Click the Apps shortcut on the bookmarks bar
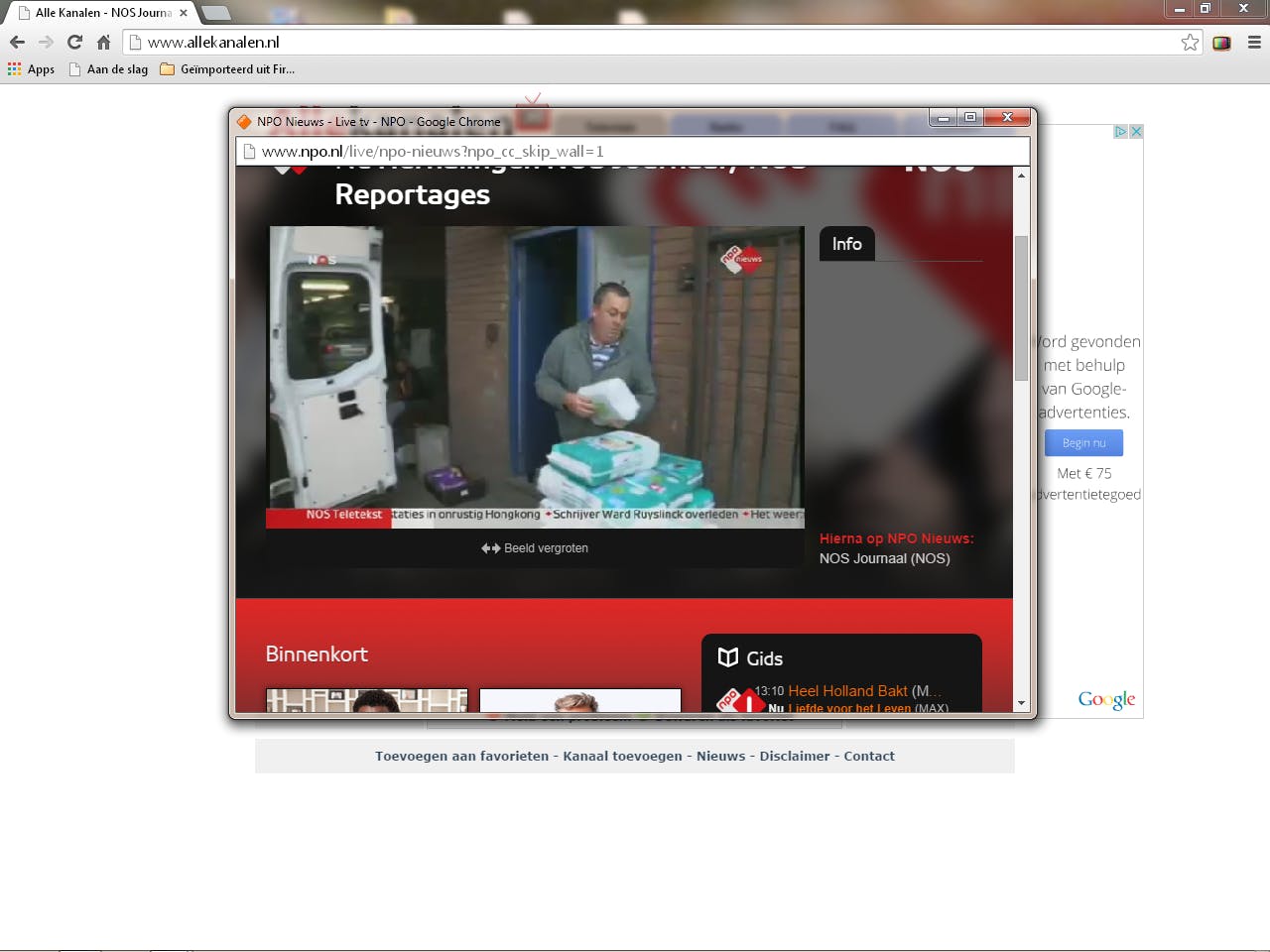Viewport: 1270px width, 952px height. (31, 69)
